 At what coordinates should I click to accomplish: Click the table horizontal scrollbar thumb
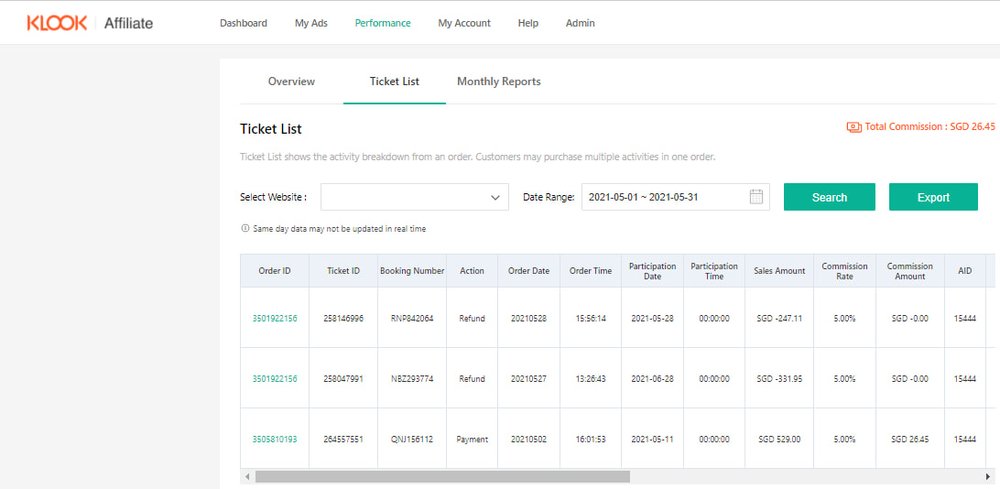443,477
